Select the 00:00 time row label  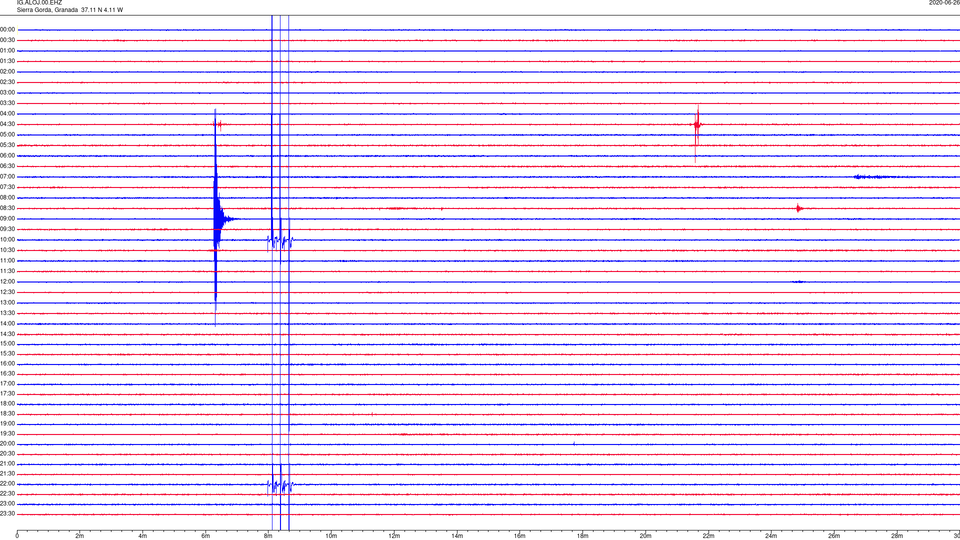(x=8, y=29)
